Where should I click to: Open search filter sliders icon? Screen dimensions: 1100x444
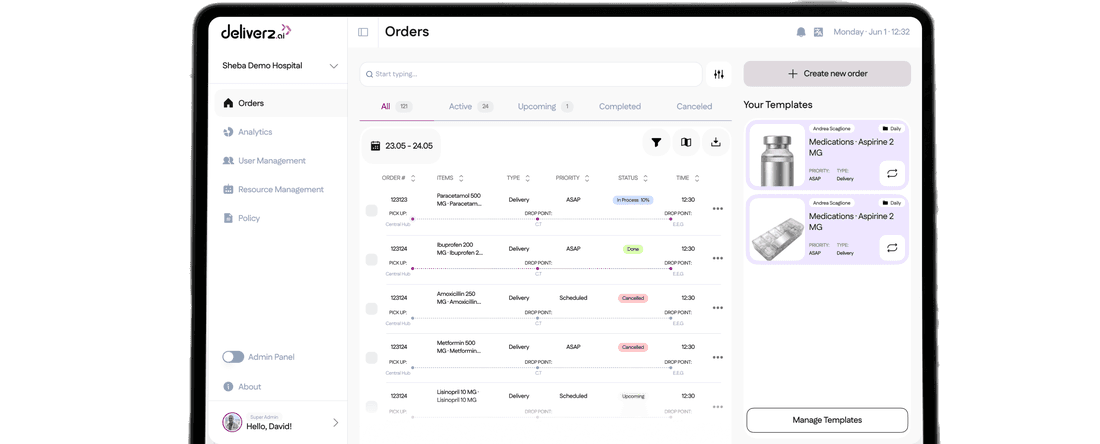point(718,74)
